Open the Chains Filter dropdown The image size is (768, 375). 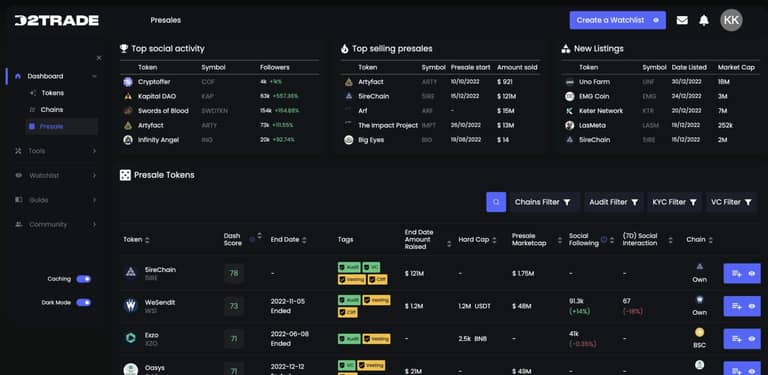tap(544, 202)
